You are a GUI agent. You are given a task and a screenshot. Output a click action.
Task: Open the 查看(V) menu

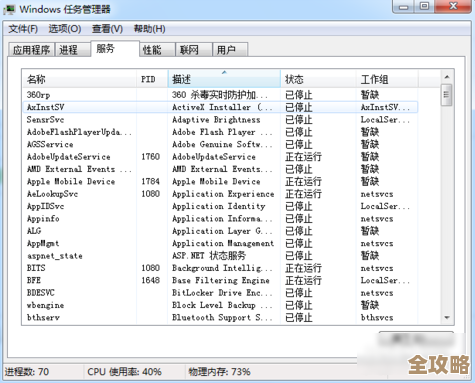click(107, 29)
